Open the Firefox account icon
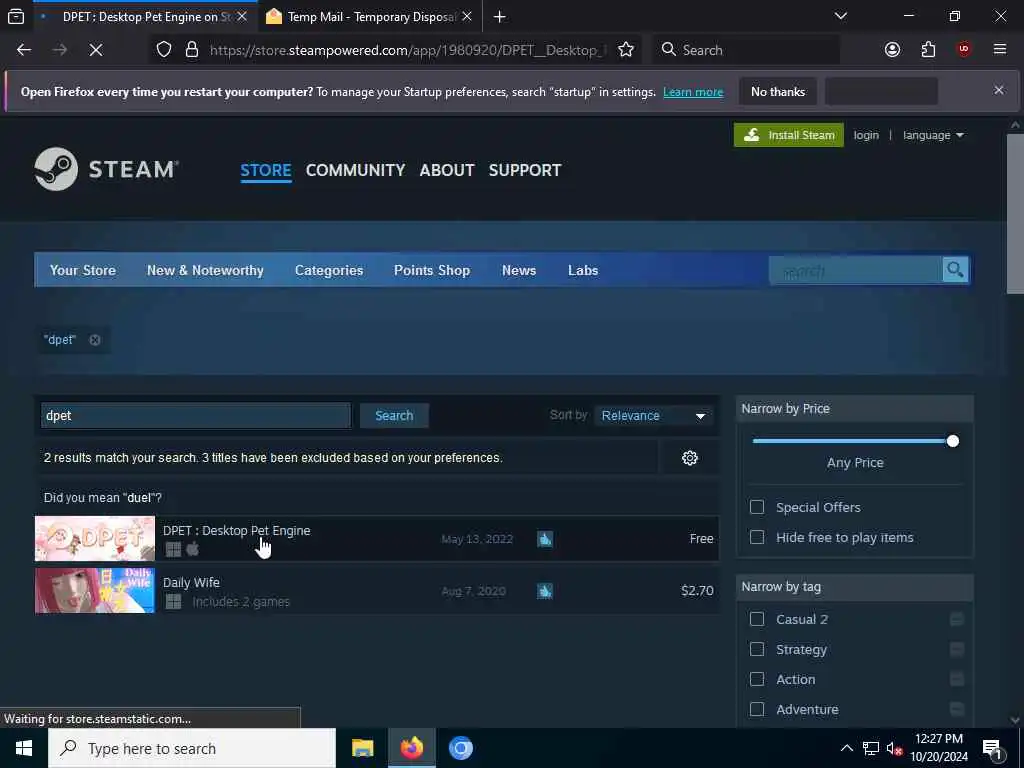 tap(892, 50)
